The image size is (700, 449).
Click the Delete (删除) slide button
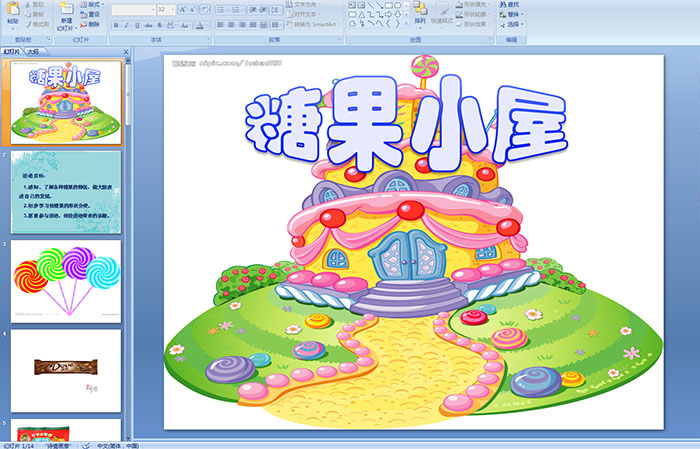[x=90, y=24]
